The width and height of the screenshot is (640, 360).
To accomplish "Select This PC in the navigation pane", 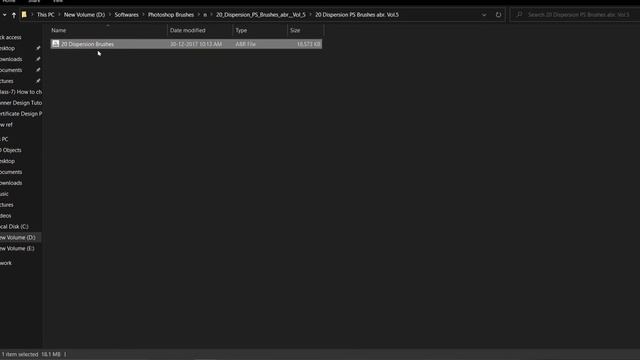I will [4, 139].
